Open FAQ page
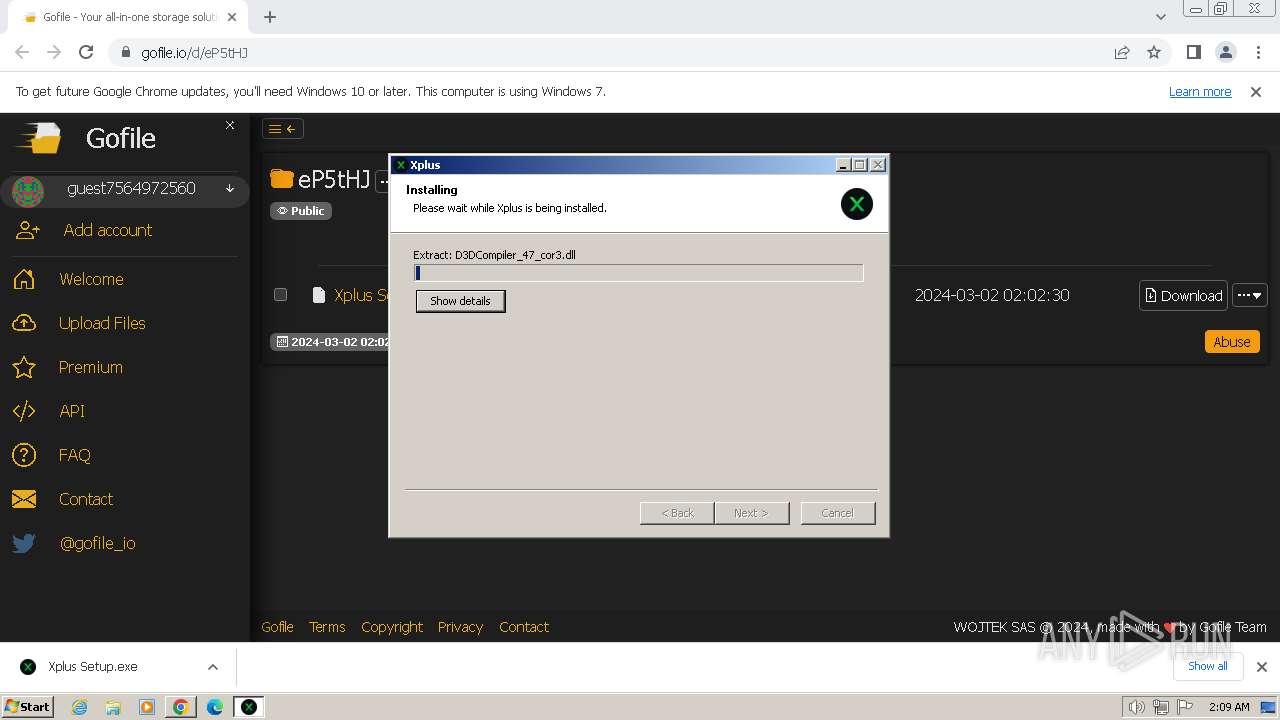The image size is (1280, 720). coord(75,455)
